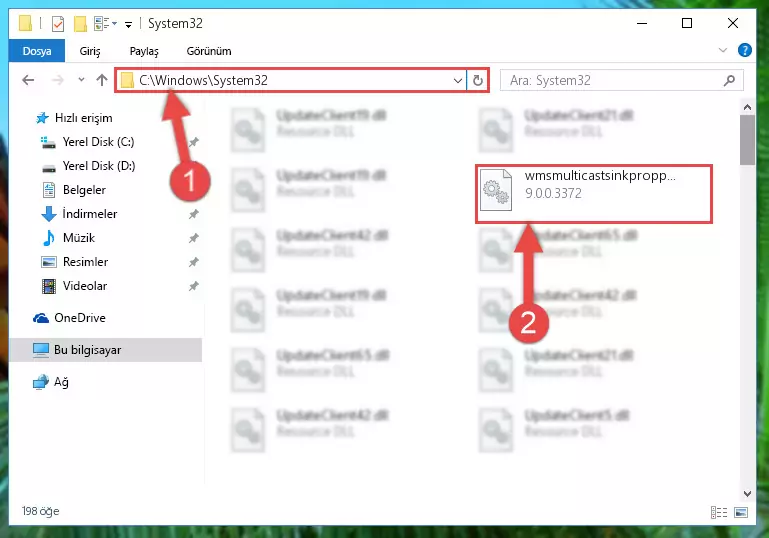Click the scrollbar down arrow
Image resolution: width=769 pixels, height=538 pixels.
coord(747,493)
